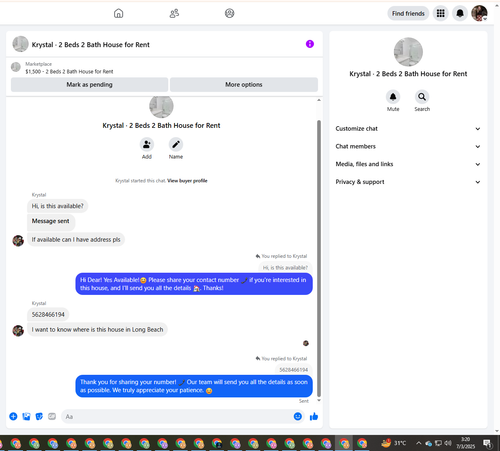The height and width of the screenshot is (451, 500).
Task: Click the quoted 'Hi, is this available?' reply preview
Action: click(285, 267)
